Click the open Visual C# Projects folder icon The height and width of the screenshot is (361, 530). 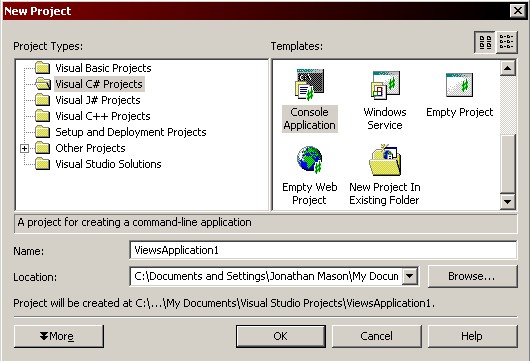[x=43, y=84]
